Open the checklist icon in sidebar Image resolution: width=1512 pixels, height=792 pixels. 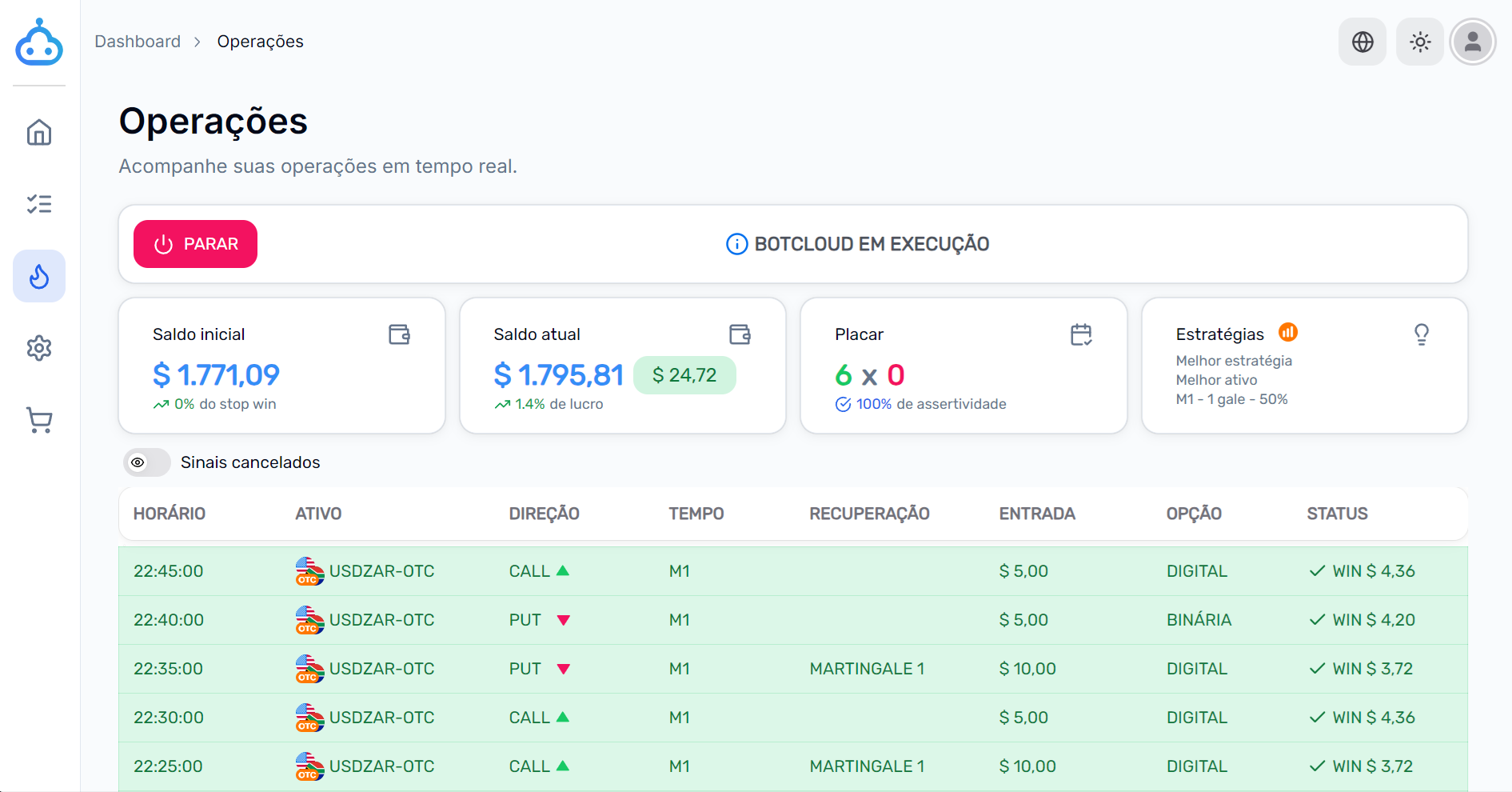pos(39,204)
